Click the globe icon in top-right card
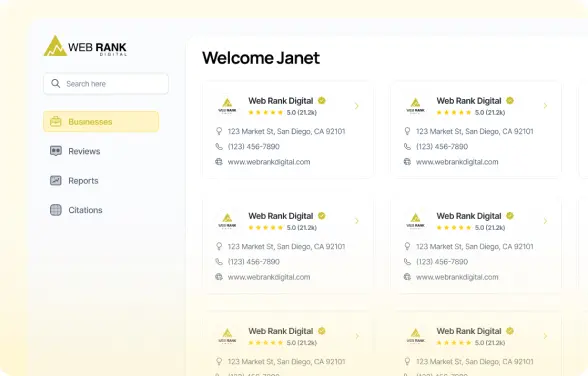 tap(407, 162)
